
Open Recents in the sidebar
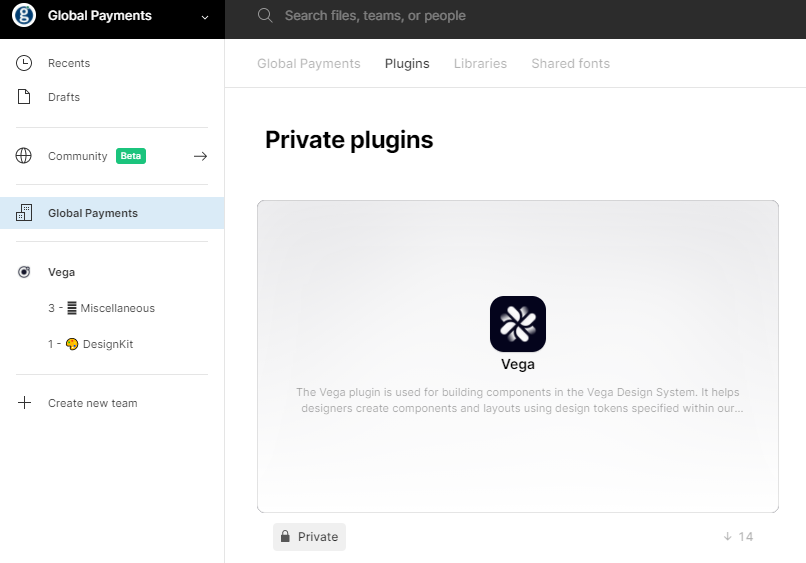click(x=69, y=63)
